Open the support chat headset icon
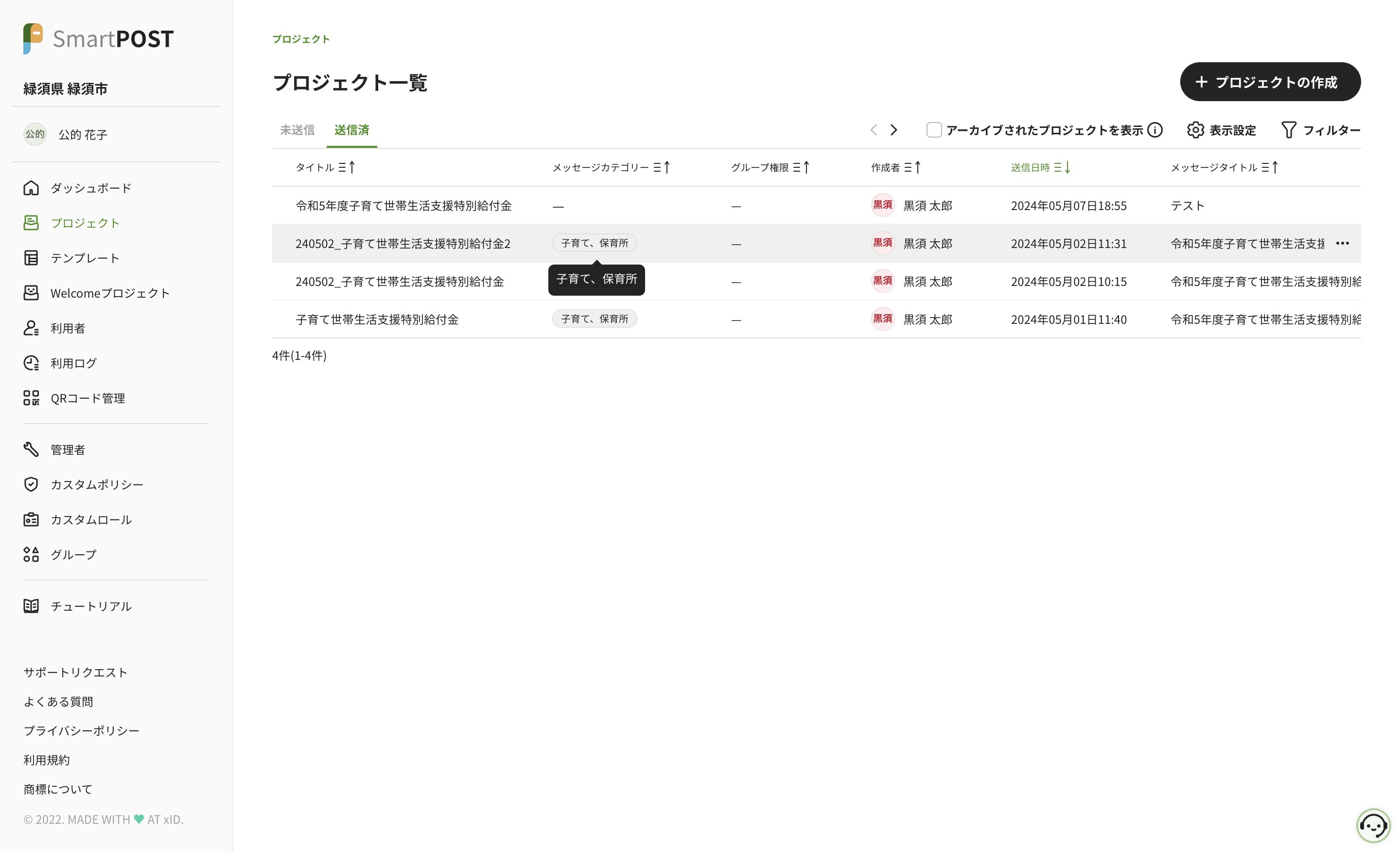Image resolution: width=1400 pixels, height=852 pixels. [1374, 826]
